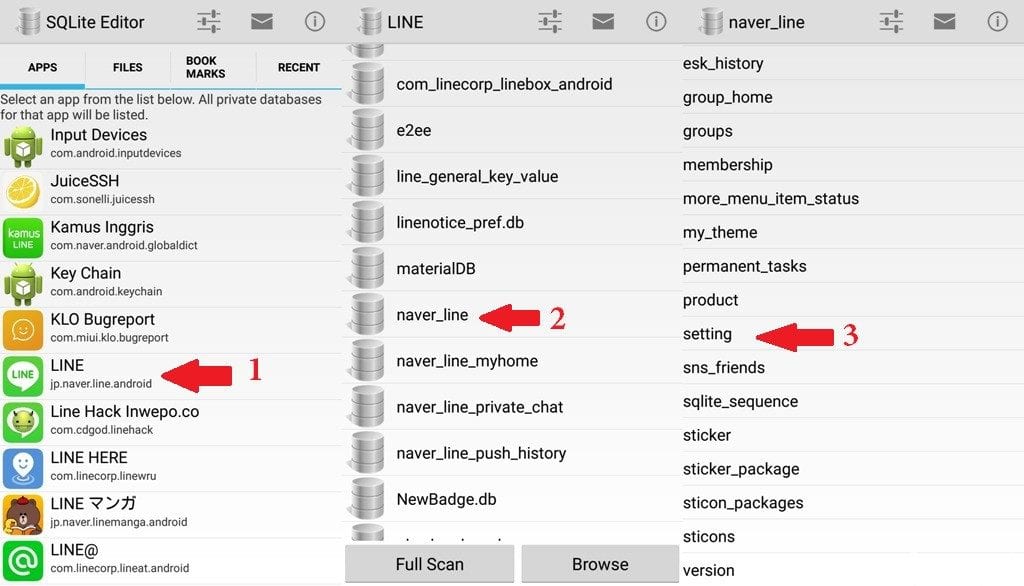Switch to the RECENT tab
This screenshot has width=1024, height=586.
coord(298,68)
